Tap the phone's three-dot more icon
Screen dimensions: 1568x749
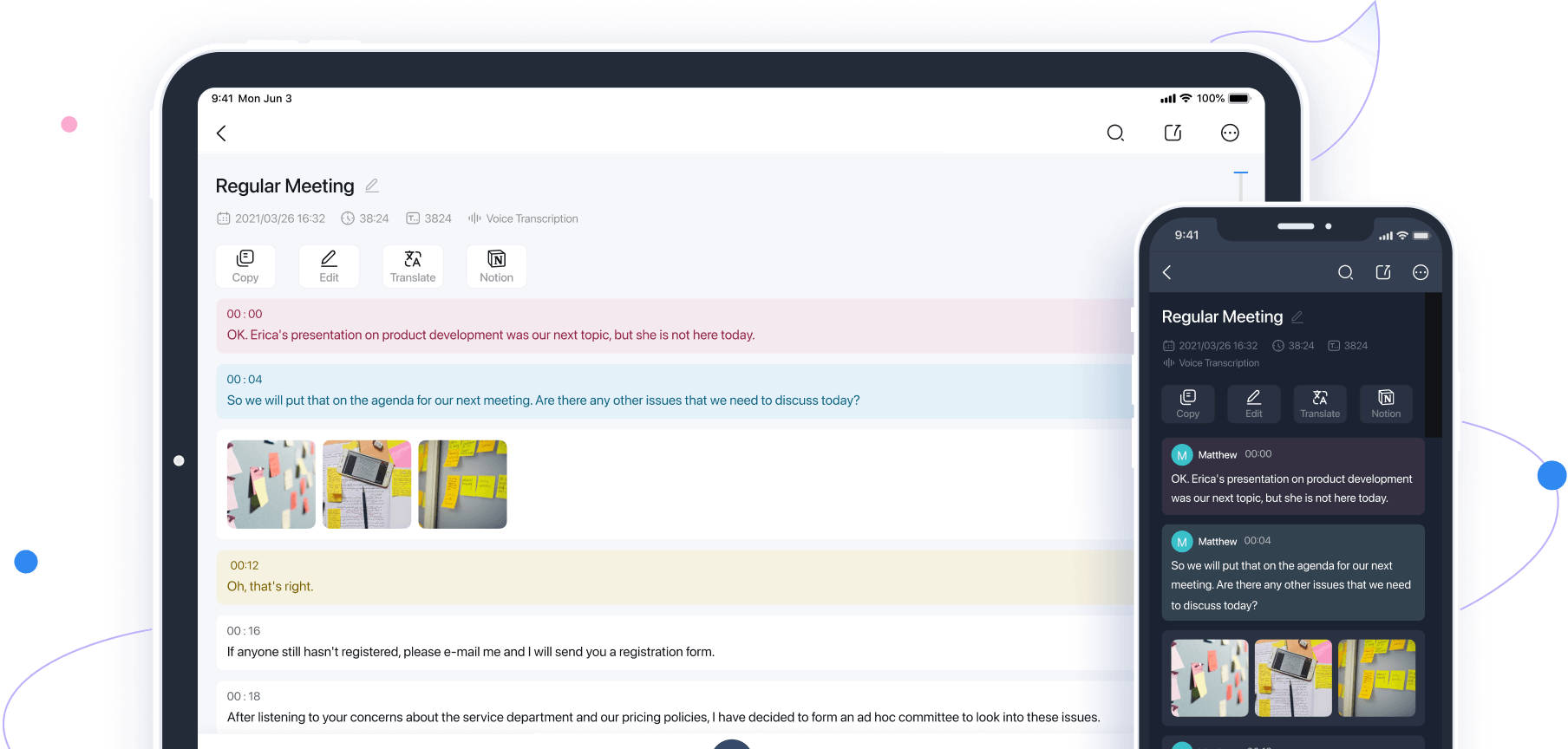point(1421,272)
